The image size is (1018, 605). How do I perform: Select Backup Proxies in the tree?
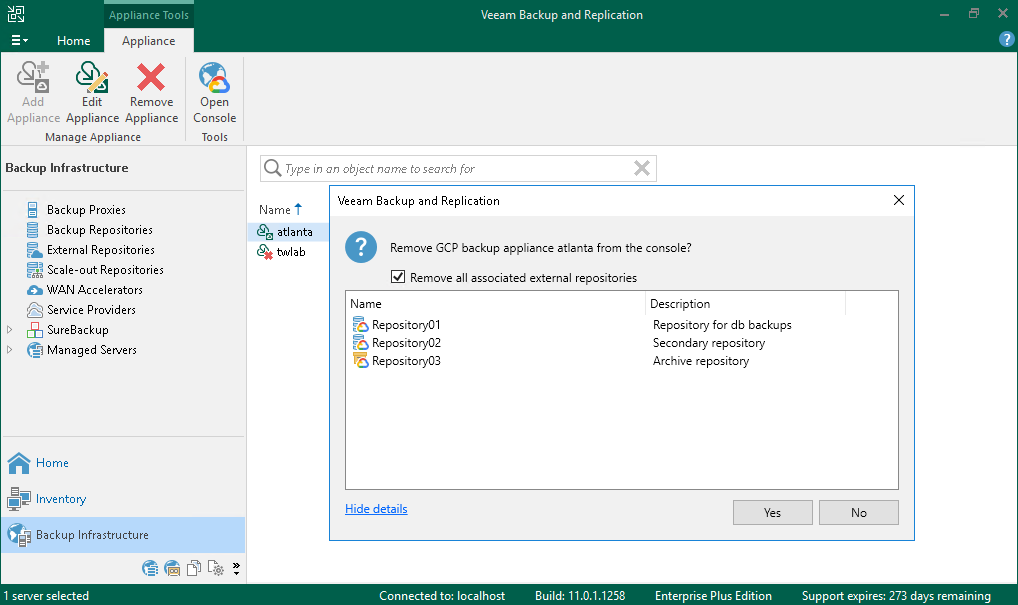86,210
